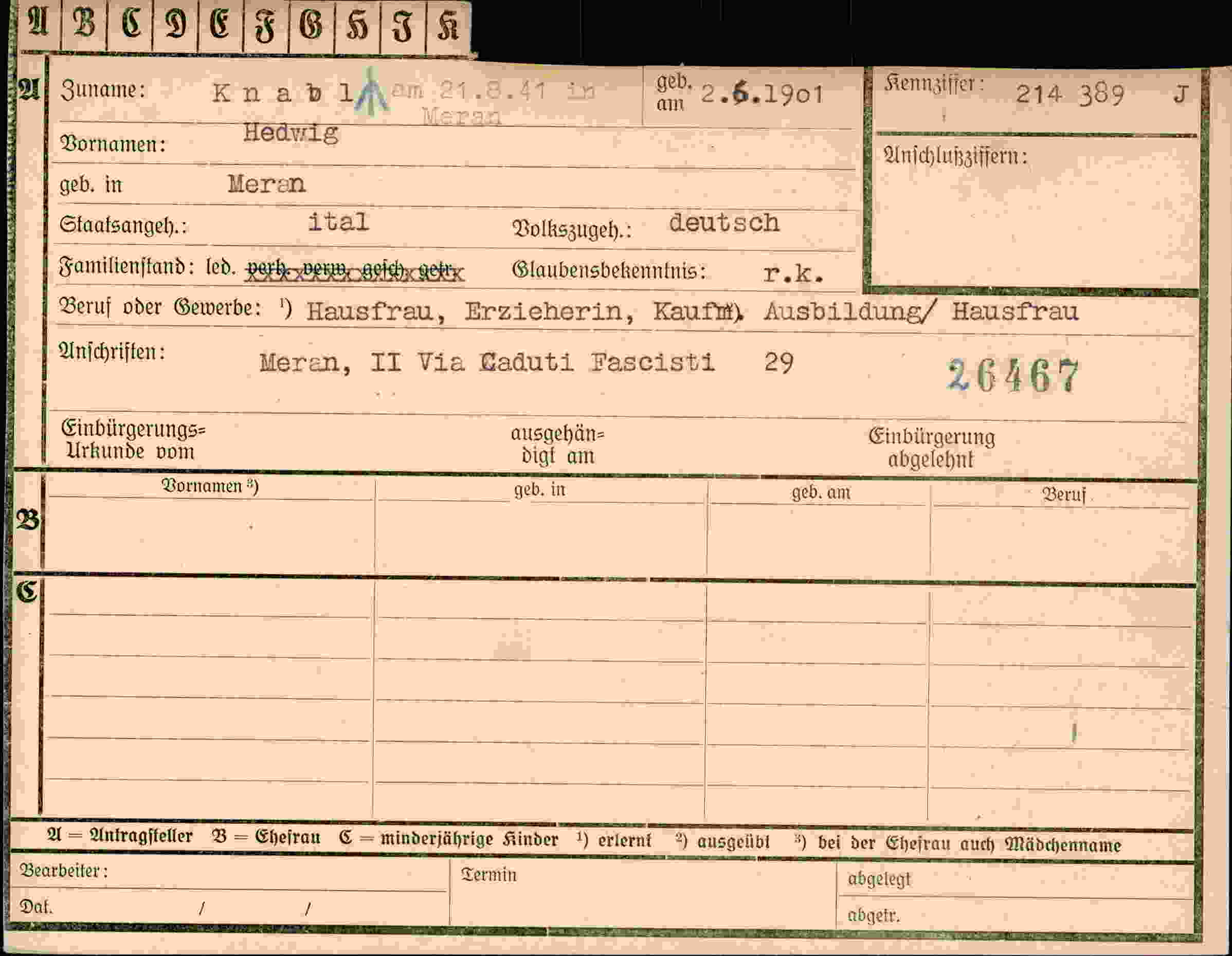Click the 'Anschriften:' label
The height and width of the screenshot is (956, 1232).
click(112, 352)
